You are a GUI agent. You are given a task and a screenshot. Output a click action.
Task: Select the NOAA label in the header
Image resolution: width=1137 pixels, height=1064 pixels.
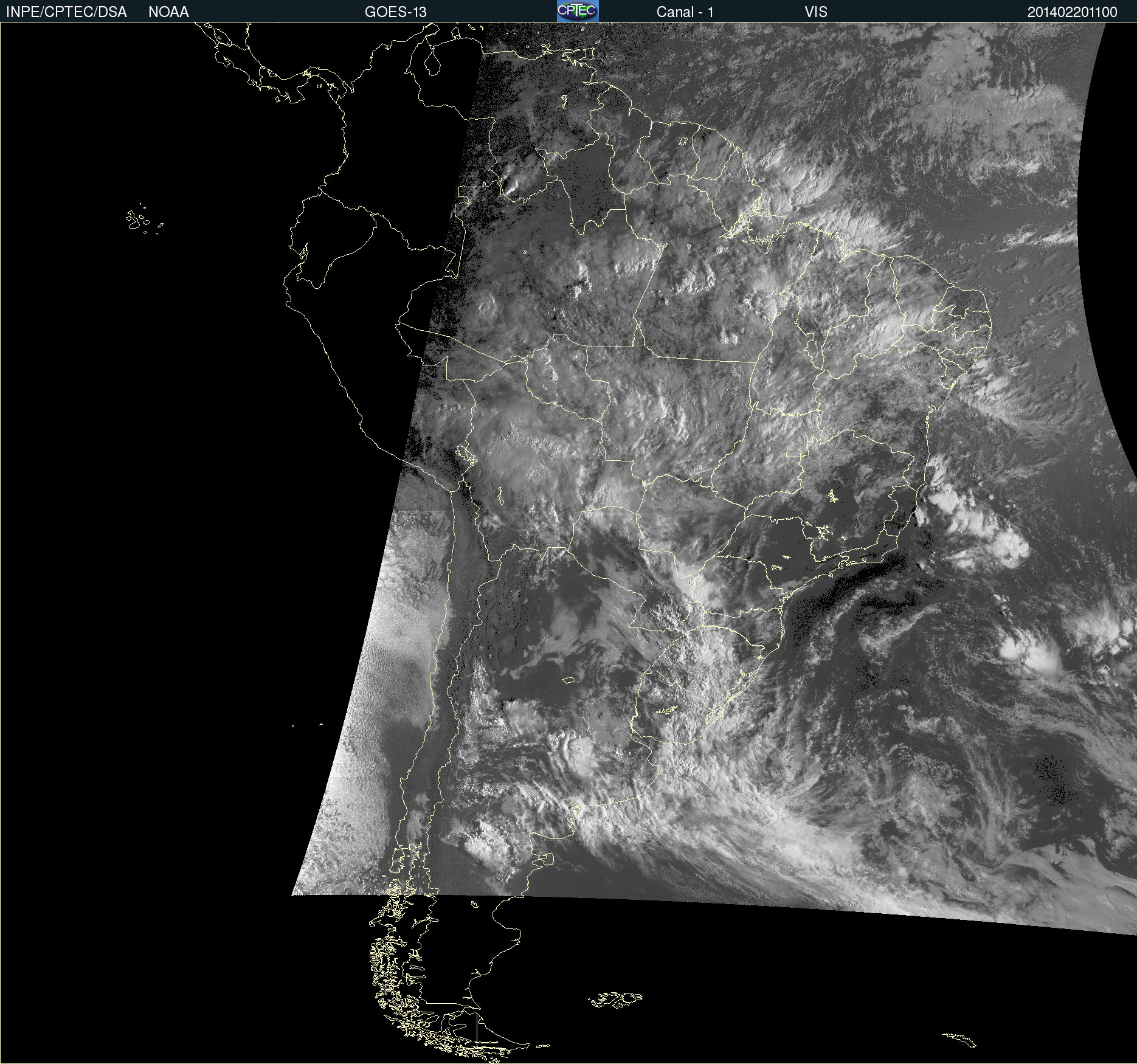click(x=168, y=12)
